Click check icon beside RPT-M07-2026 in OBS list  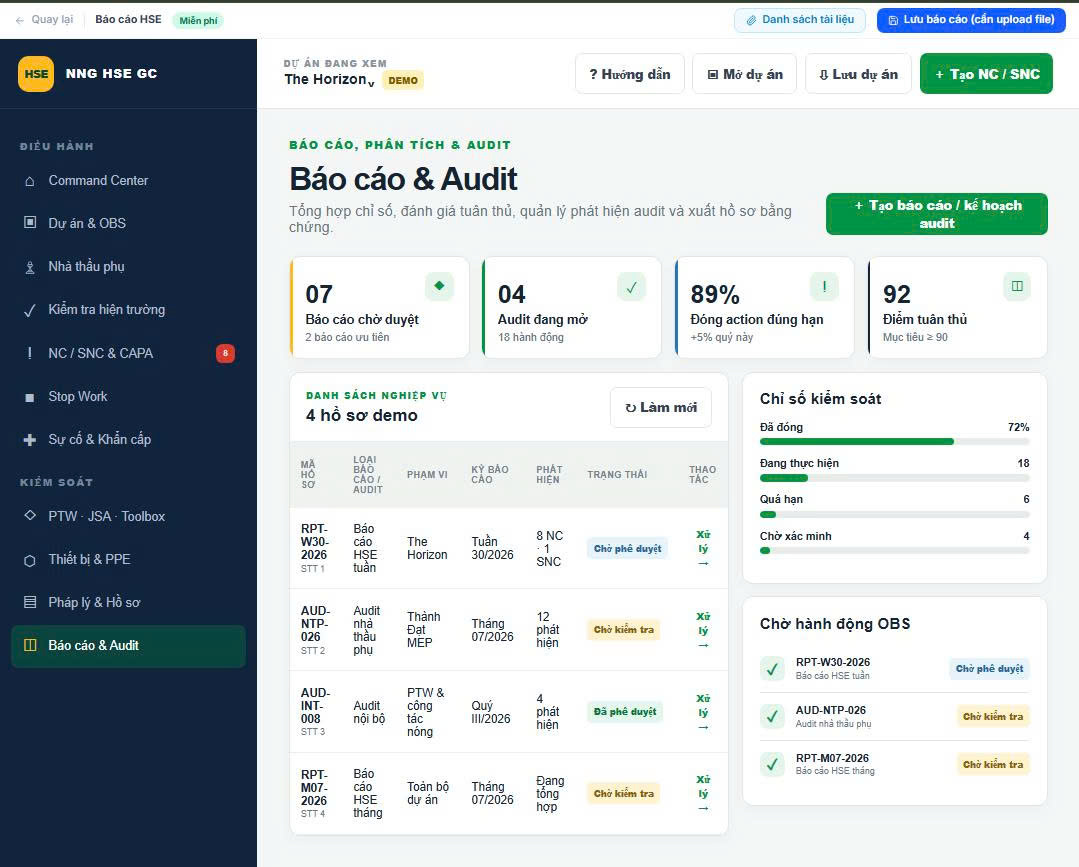point(772,764)
